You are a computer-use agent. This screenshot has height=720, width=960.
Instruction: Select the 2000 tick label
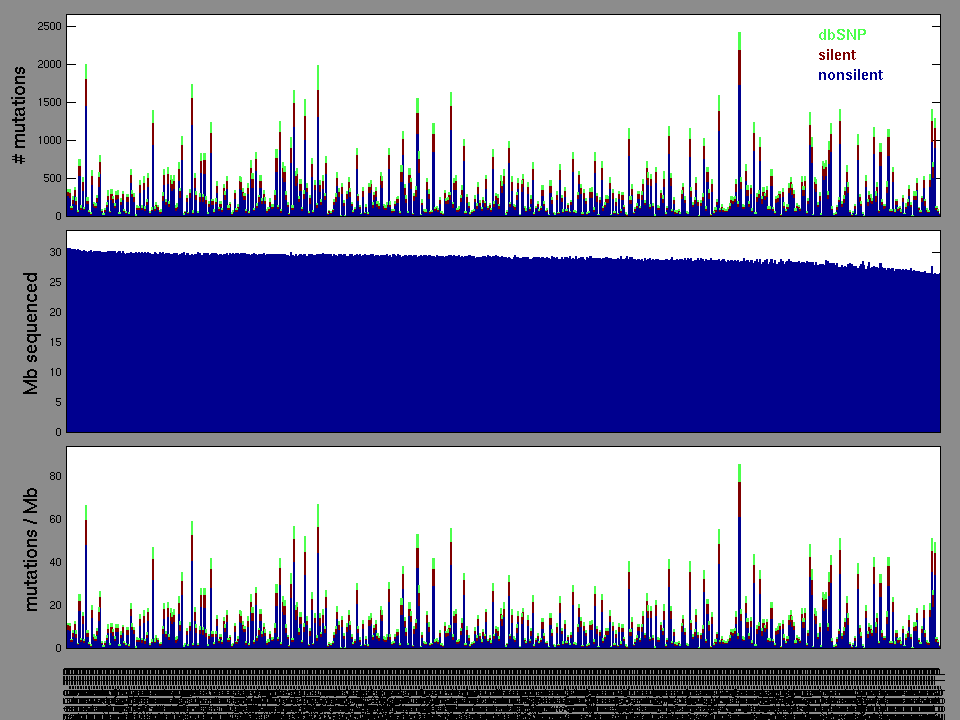tap(47, 64)
